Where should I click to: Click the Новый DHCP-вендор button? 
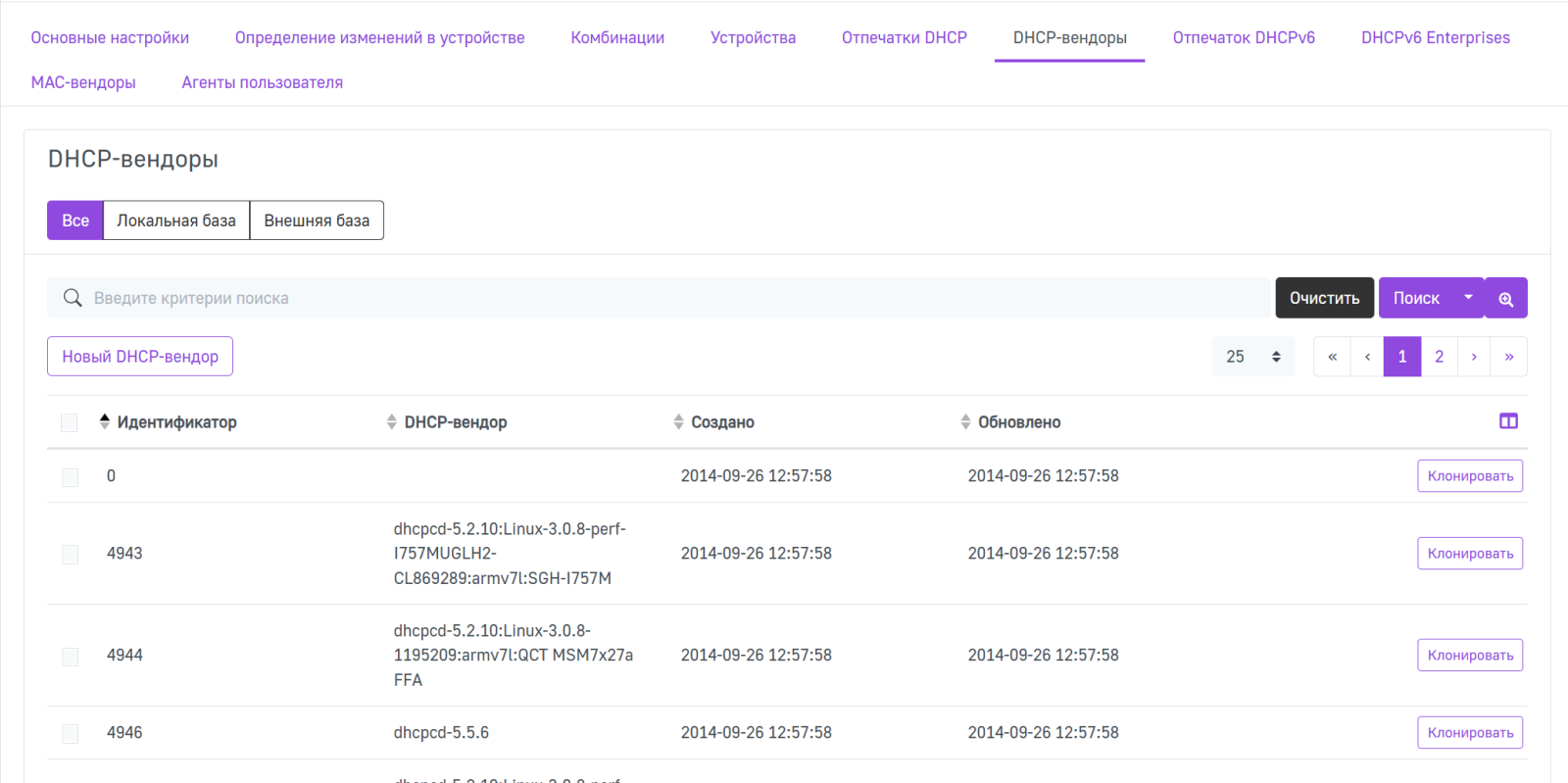[140, 357]
